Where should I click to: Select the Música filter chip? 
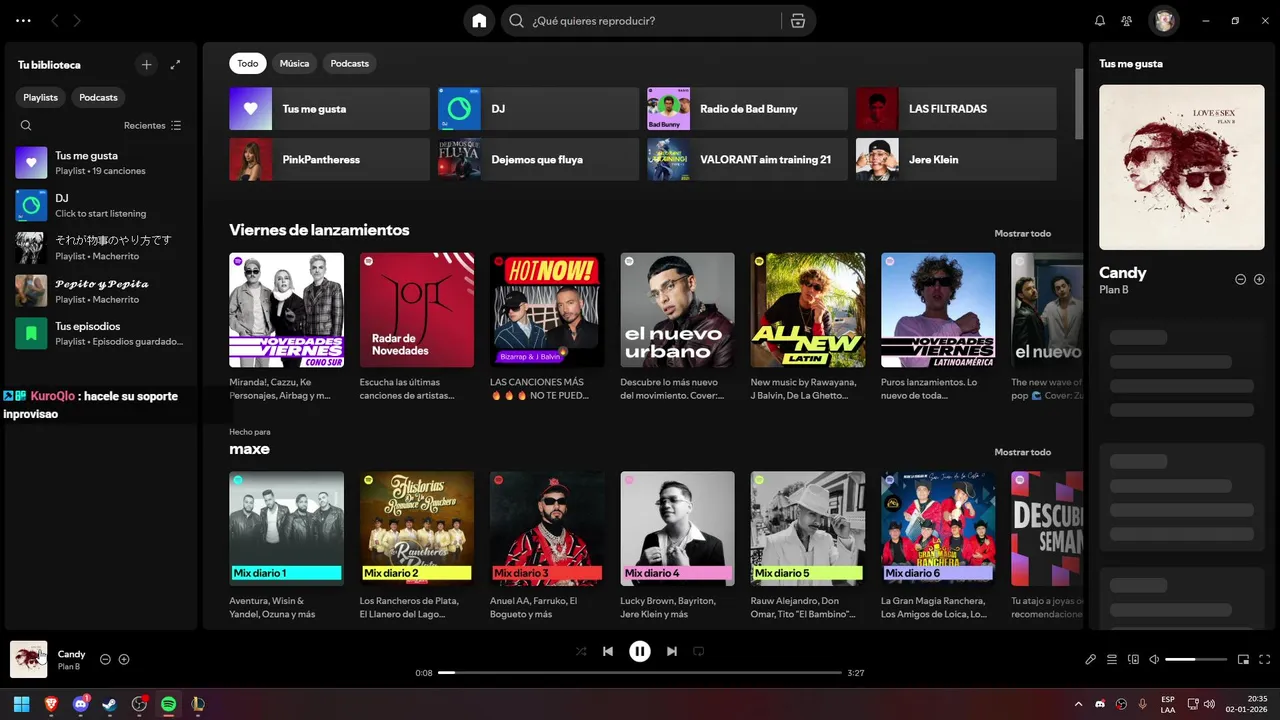pos(294,63)
